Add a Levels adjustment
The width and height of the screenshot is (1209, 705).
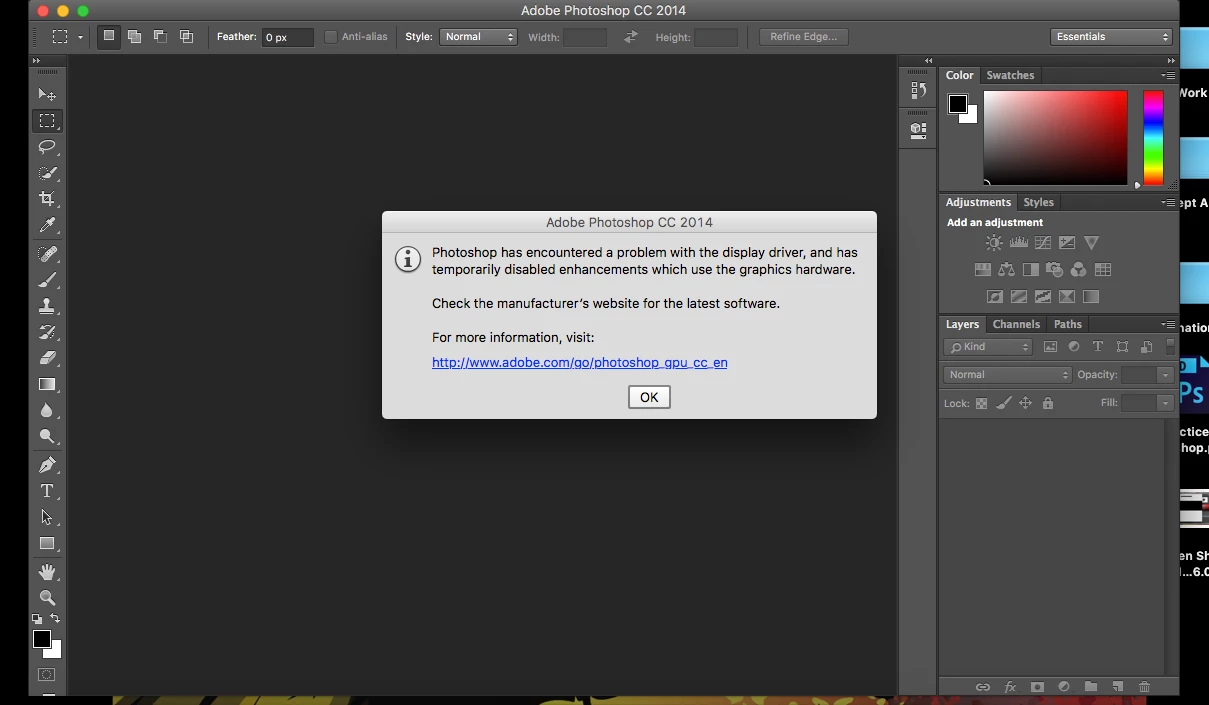[1019, 243]
